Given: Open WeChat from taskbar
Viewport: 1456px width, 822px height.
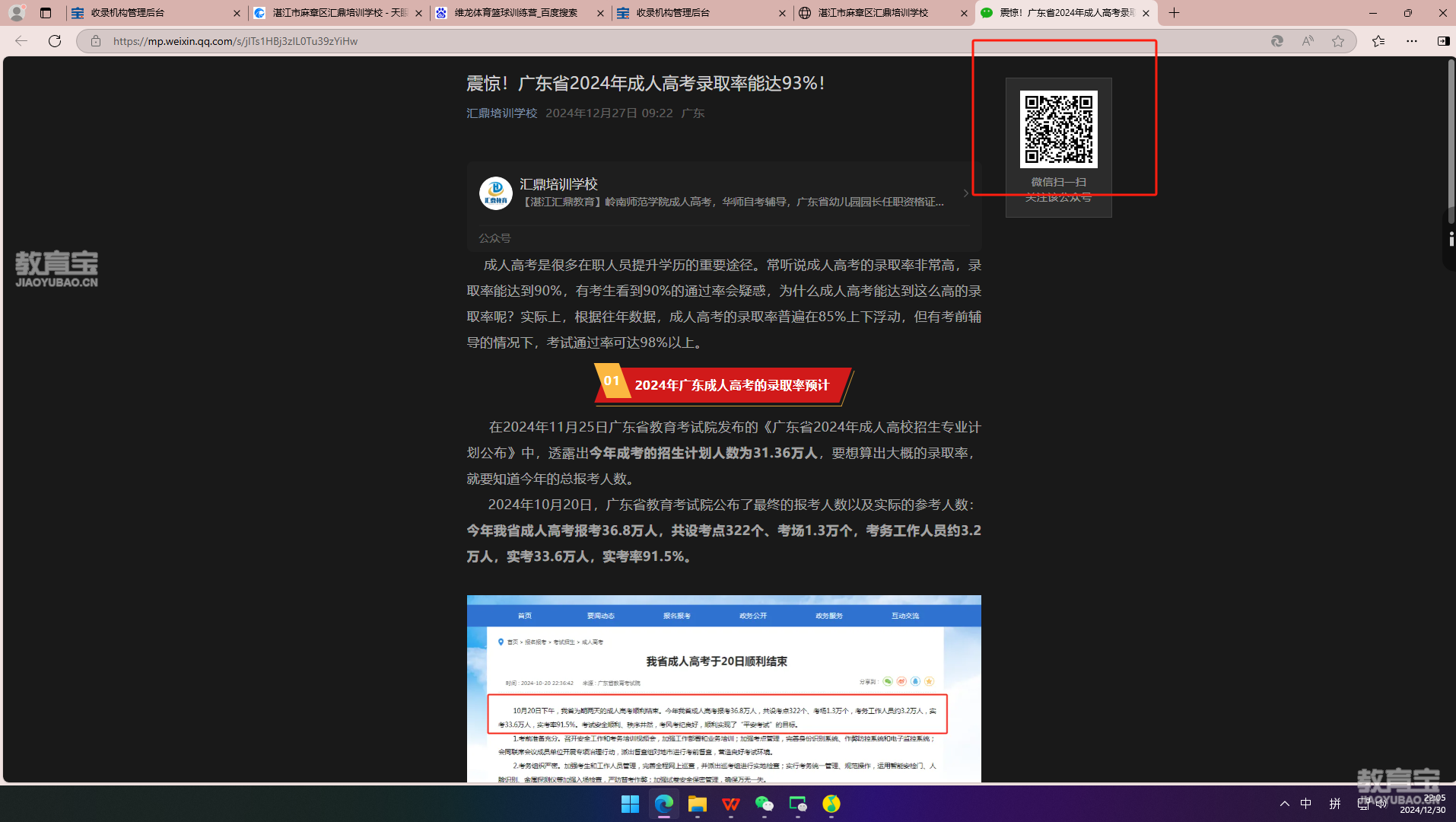Looking at the screenshot, I should pyautogui.click(x=765, y=804).
